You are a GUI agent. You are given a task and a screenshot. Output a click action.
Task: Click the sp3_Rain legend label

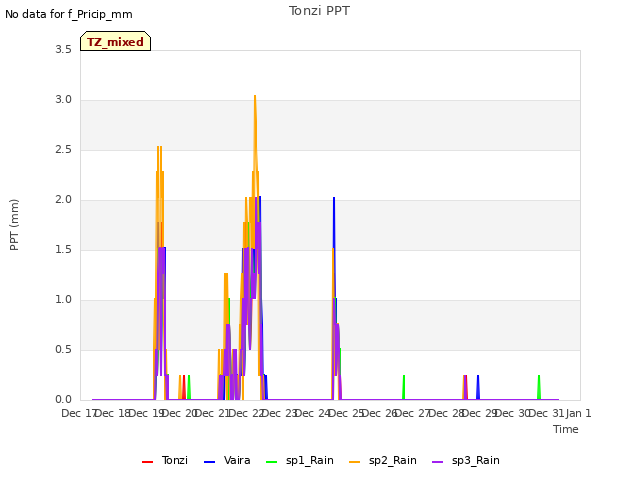tap(476, 461)
